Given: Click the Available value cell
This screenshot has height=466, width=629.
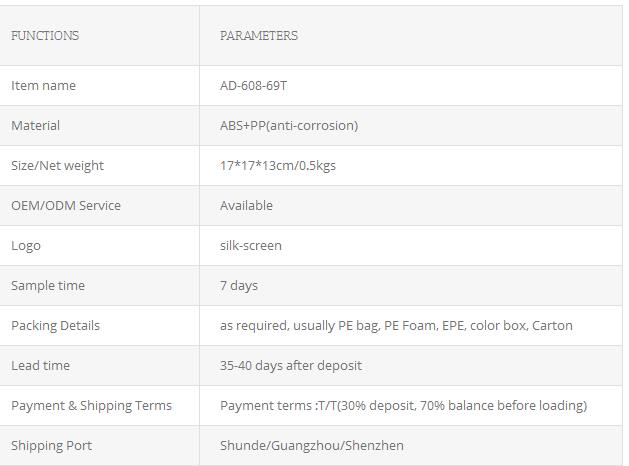Looking at the screenshot, I should click(x=246, y=205).
